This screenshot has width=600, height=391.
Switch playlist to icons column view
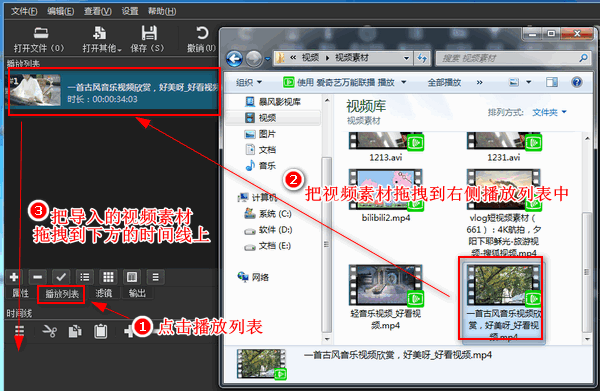point(132,277)
